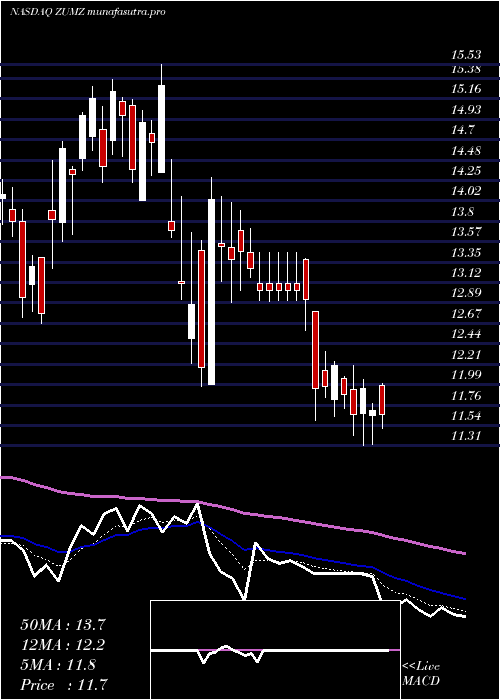
Task: Click the 11.54 price axis label
Action: tap(466, 416)
